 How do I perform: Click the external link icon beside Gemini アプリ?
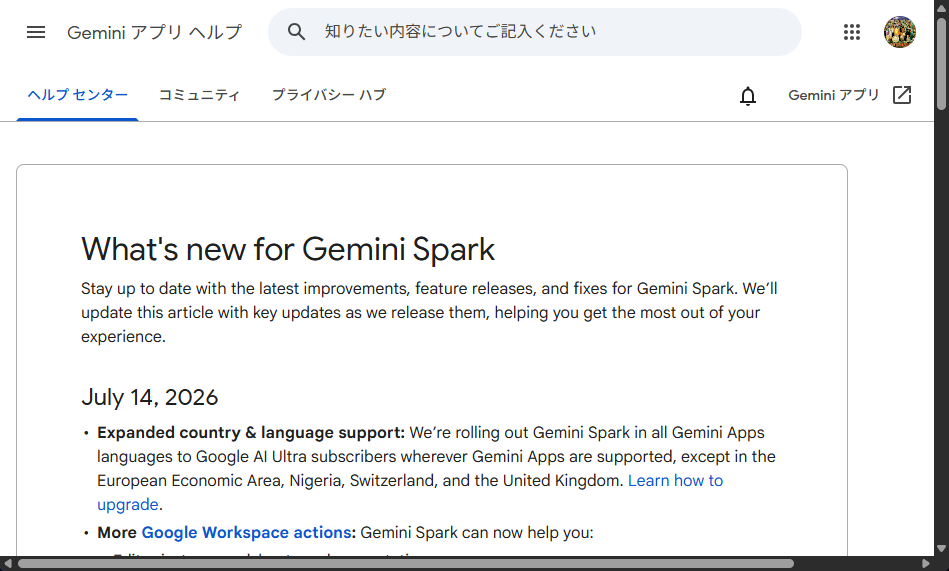click(x=902, y=95)
